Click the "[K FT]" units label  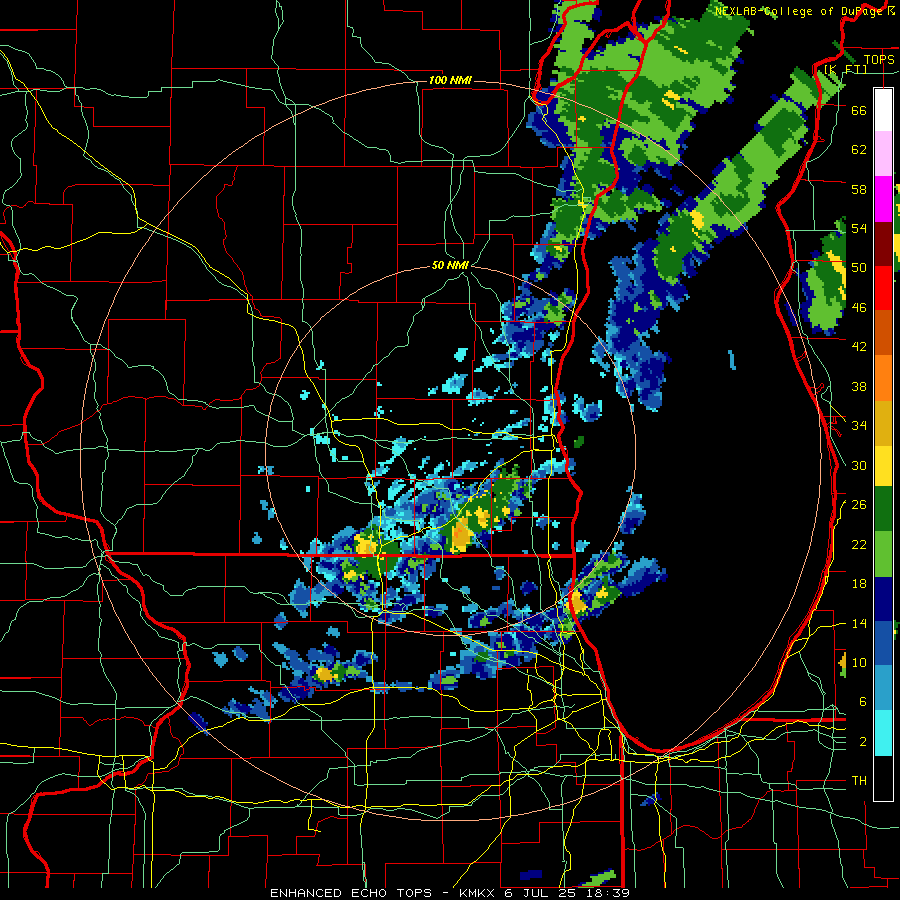tap(845, 69)
